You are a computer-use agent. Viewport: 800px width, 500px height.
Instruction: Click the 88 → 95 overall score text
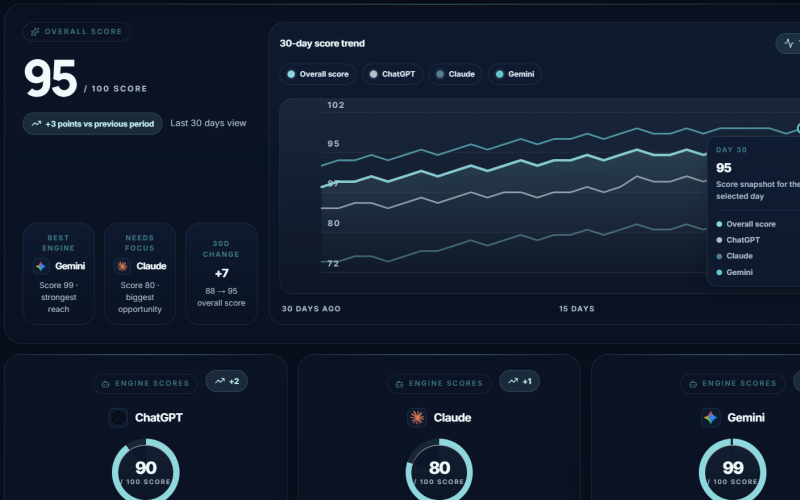[x=221, y=297]
